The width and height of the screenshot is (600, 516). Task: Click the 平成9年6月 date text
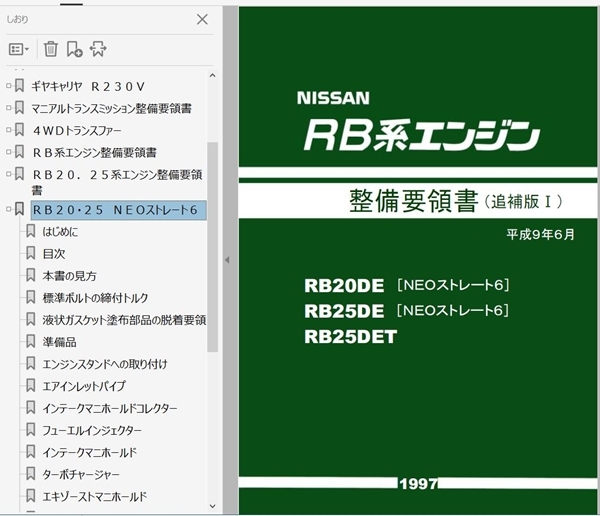541,234
